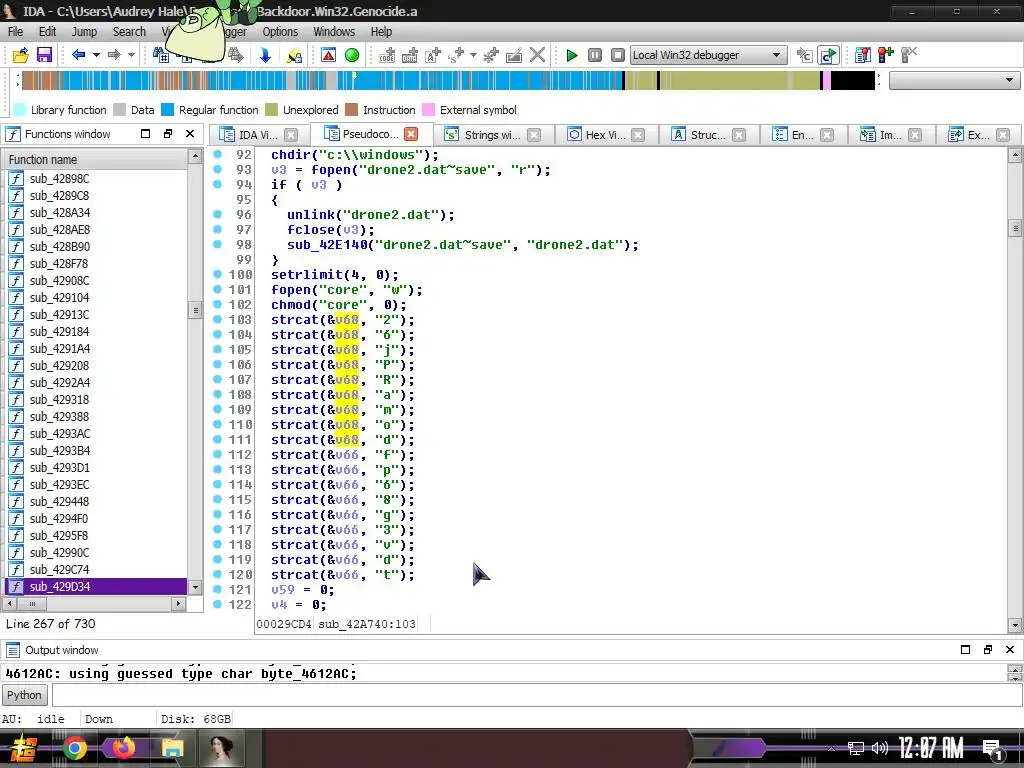This screenshot has height=768, width=1024.
Task: Open the forward-jump history dropdown arrow
Action: coord(131,55)
